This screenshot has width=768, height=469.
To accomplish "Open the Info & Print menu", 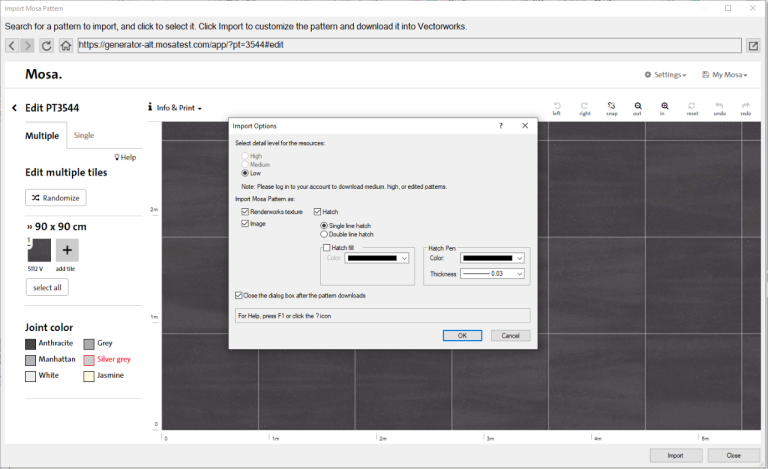I will point(175,107).
